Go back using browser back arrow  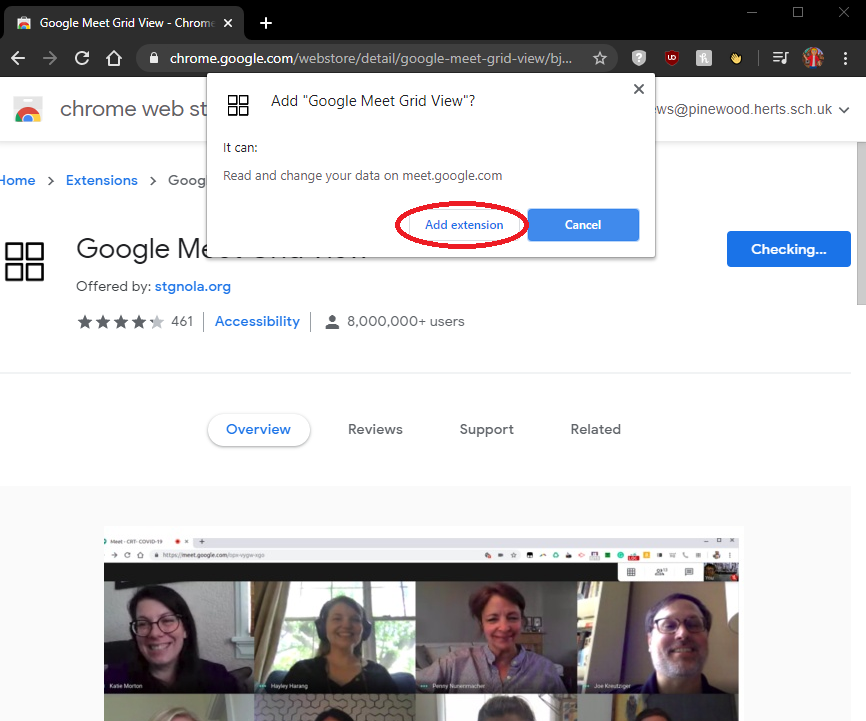18,58
